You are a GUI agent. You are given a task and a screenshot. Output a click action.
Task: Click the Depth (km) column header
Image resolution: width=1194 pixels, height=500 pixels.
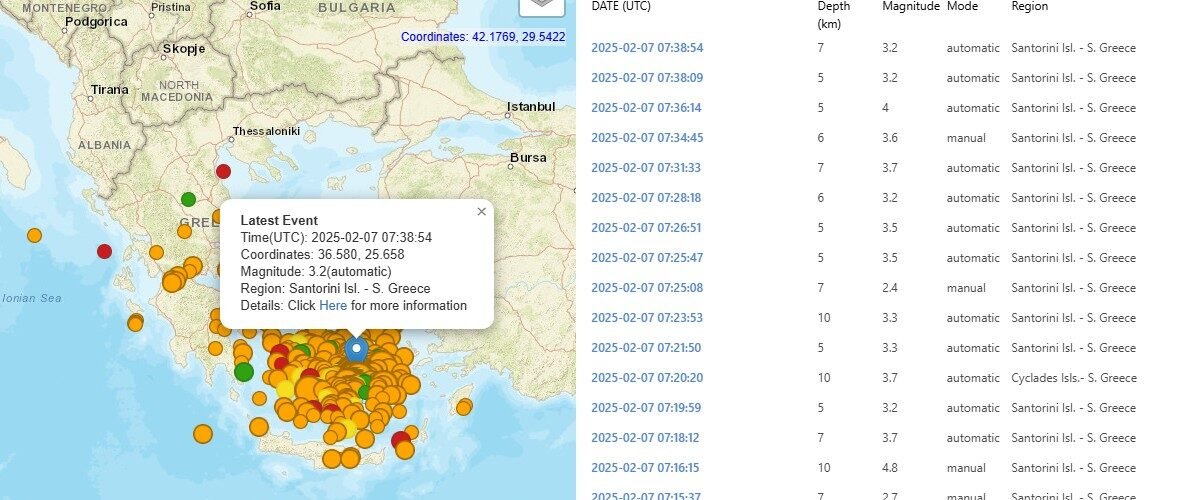833,14
